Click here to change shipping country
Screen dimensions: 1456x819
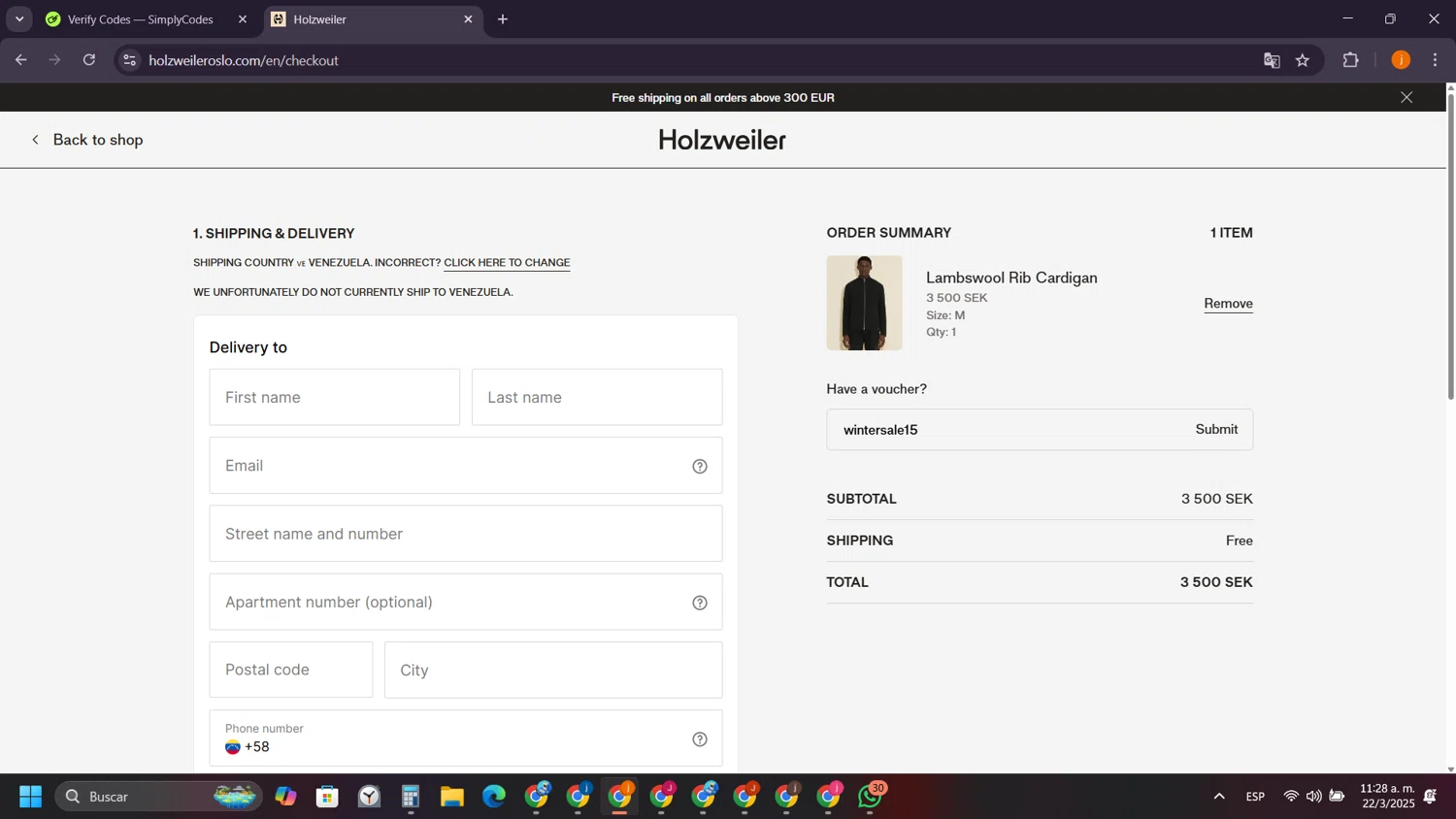[507, 263]
